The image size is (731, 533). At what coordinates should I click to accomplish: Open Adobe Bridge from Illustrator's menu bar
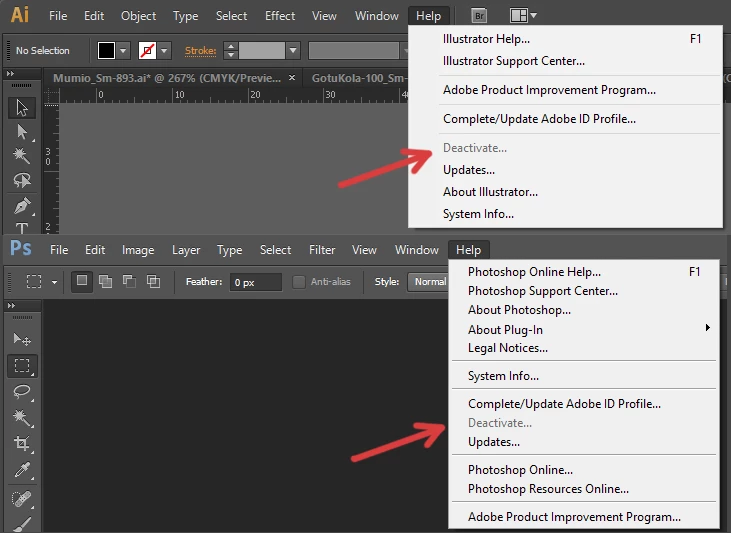coord(479,16)
